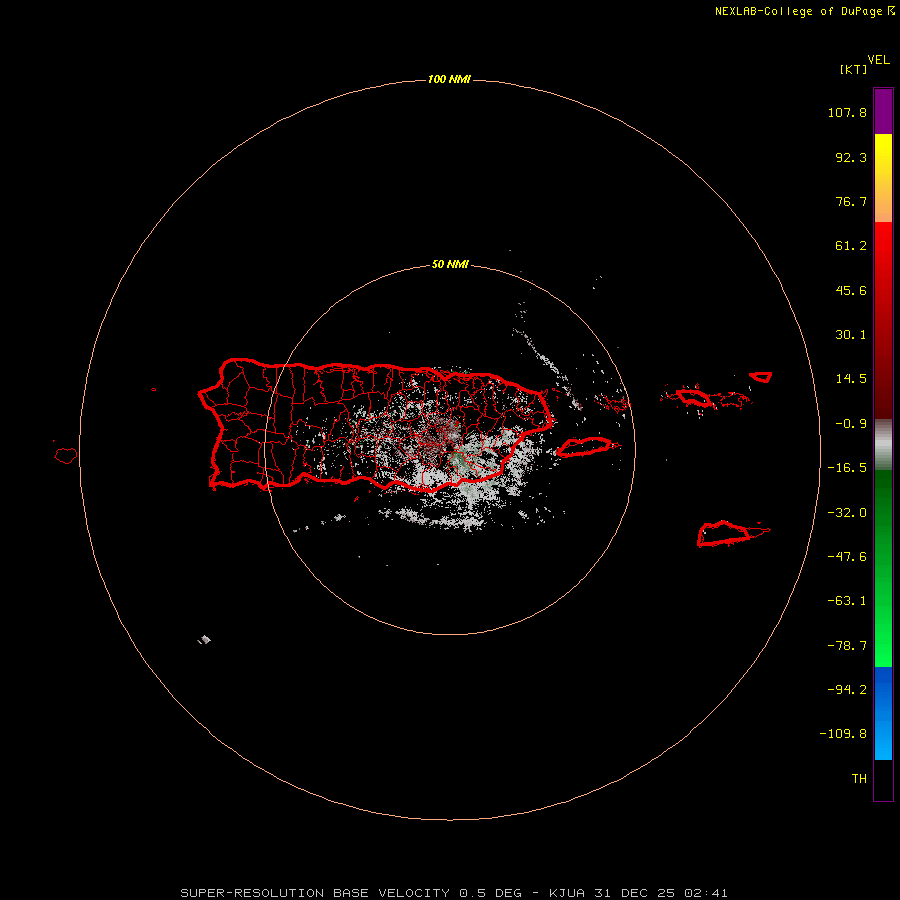Click the 50 NMI range ring label
Screen dimensions: 900x900
point(450,265)
